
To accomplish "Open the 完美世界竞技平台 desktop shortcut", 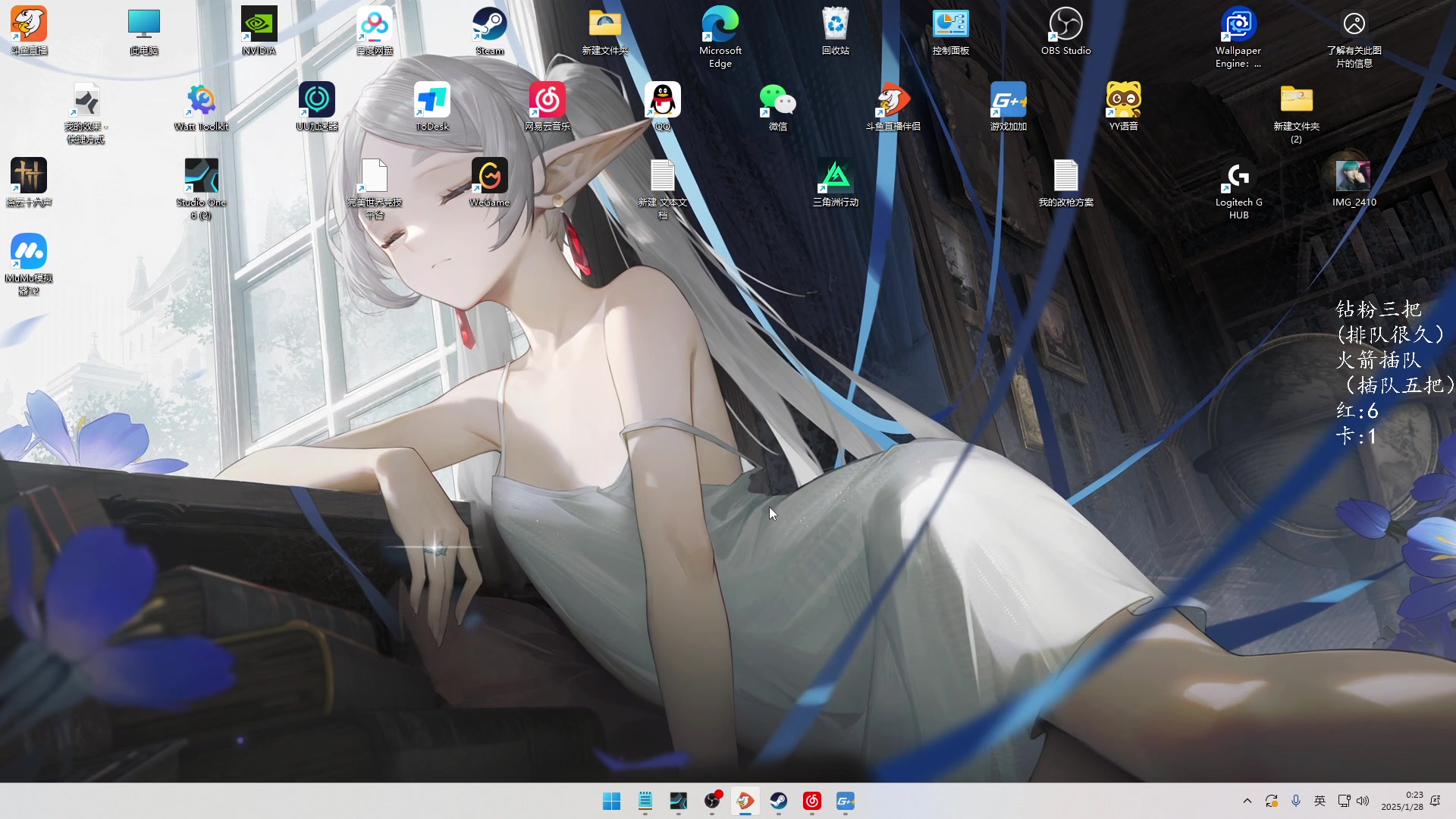I will point(375,189).
